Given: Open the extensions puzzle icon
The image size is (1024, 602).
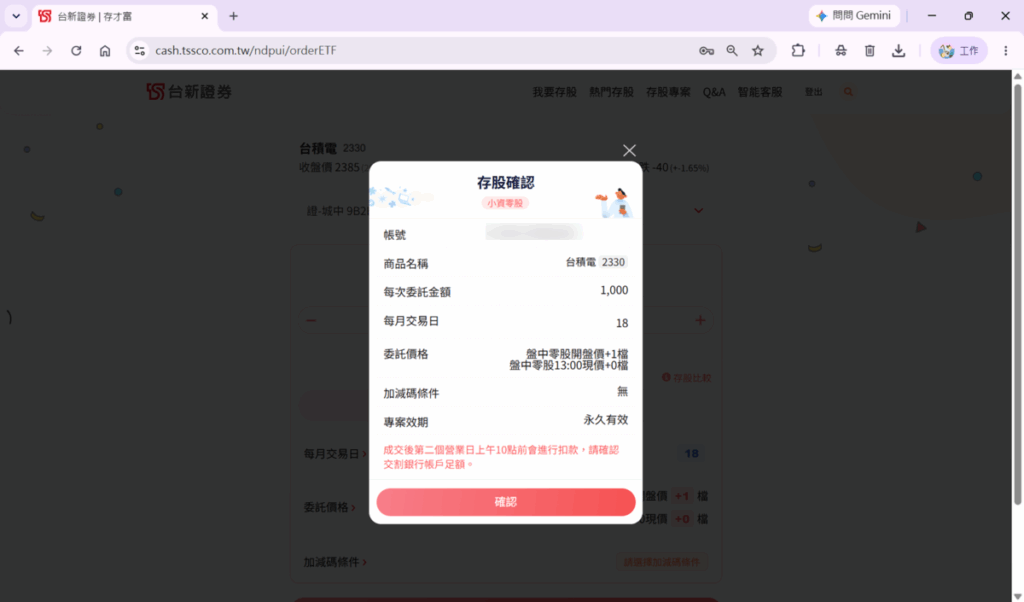Looking at the screenshot, I should click(x=798, y=50).
